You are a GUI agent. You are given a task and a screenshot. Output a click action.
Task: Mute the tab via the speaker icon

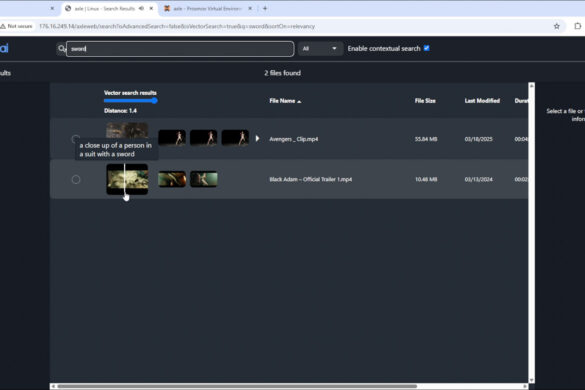pyautogui.click(x=141, y=8)
